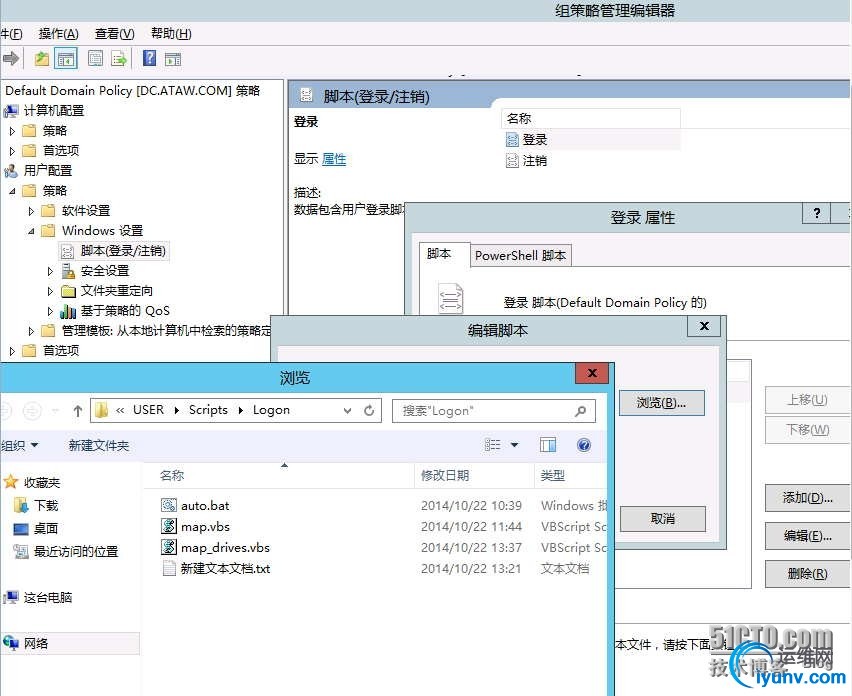Open view options dropdown arrow
Viewport: 852px width, 696px height.
tap(514, 445)
